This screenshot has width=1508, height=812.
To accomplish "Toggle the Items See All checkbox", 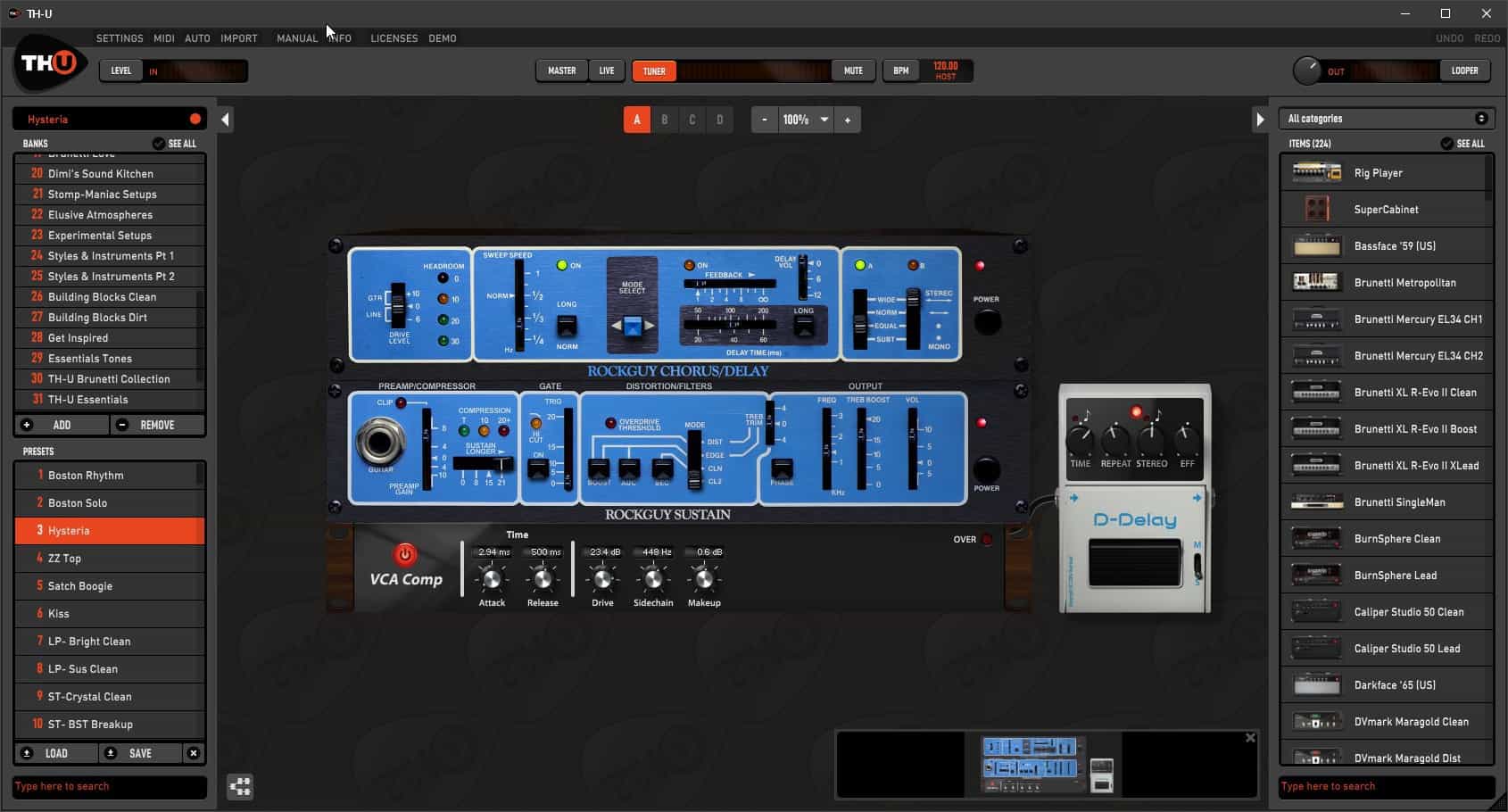I will 1446,144.
